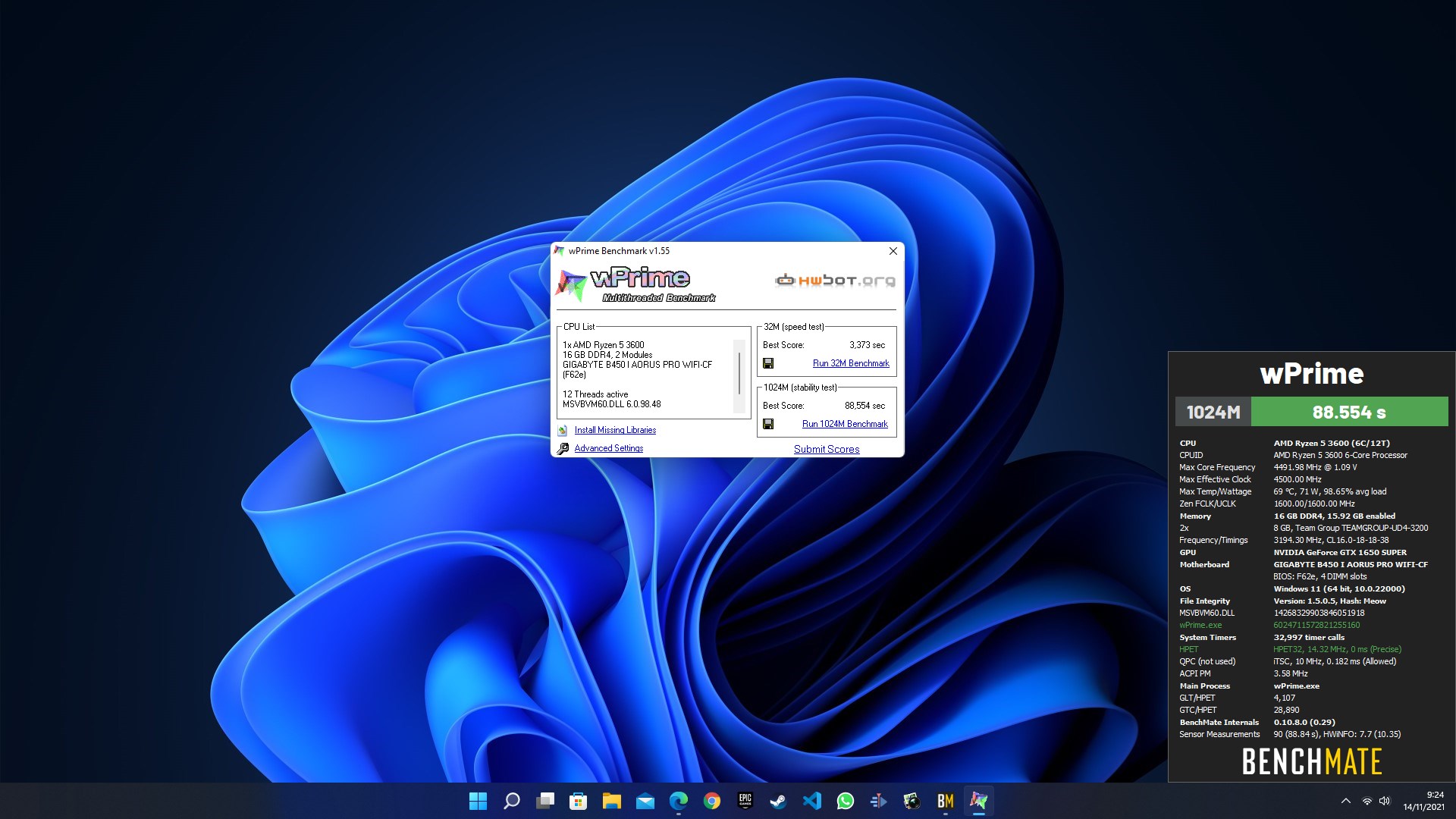Switch to BenchMate on the taskbar

click(946, 801)
